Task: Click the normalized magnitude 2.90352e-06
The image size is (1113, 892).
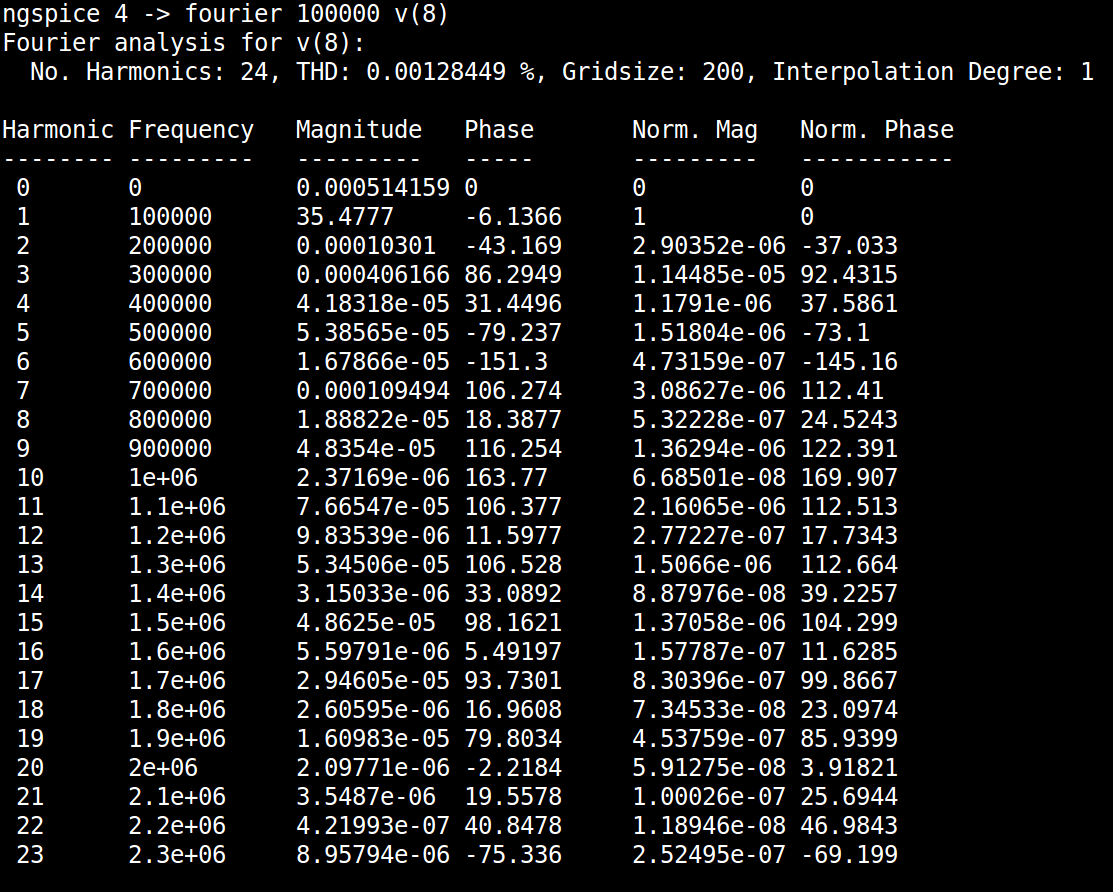Action: [x=709, y=246]
